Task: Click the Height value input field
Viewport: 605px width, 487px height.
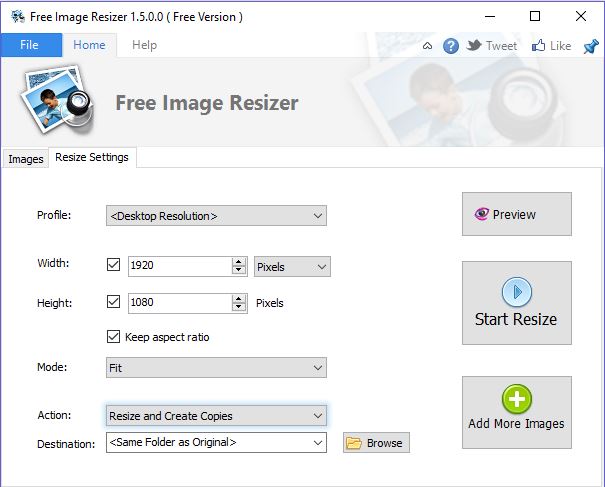Action: (x=179, y=302)
